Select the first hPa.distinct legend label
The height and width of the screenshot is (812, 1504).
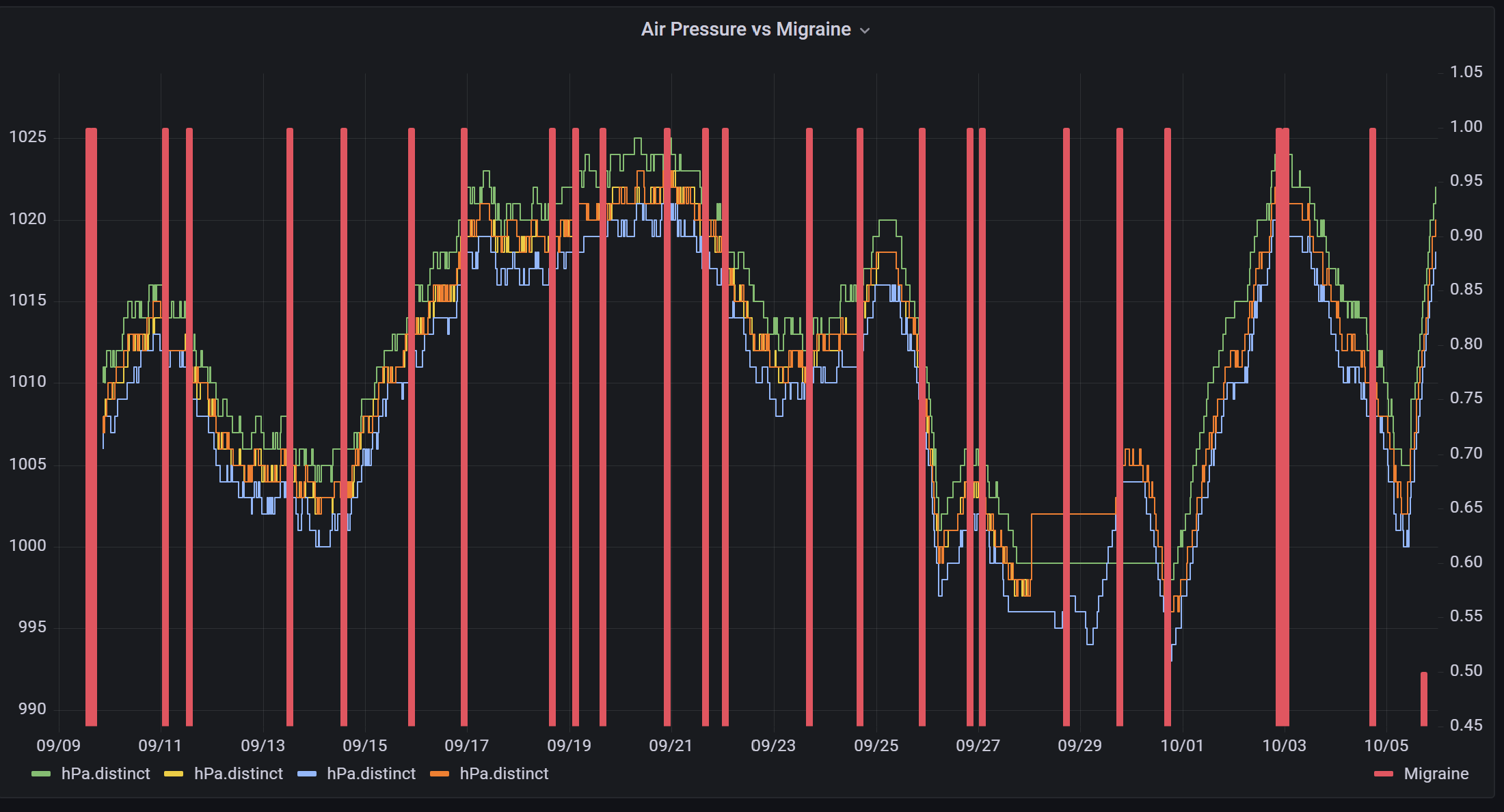pyautogui.click(x=105, y=774)
